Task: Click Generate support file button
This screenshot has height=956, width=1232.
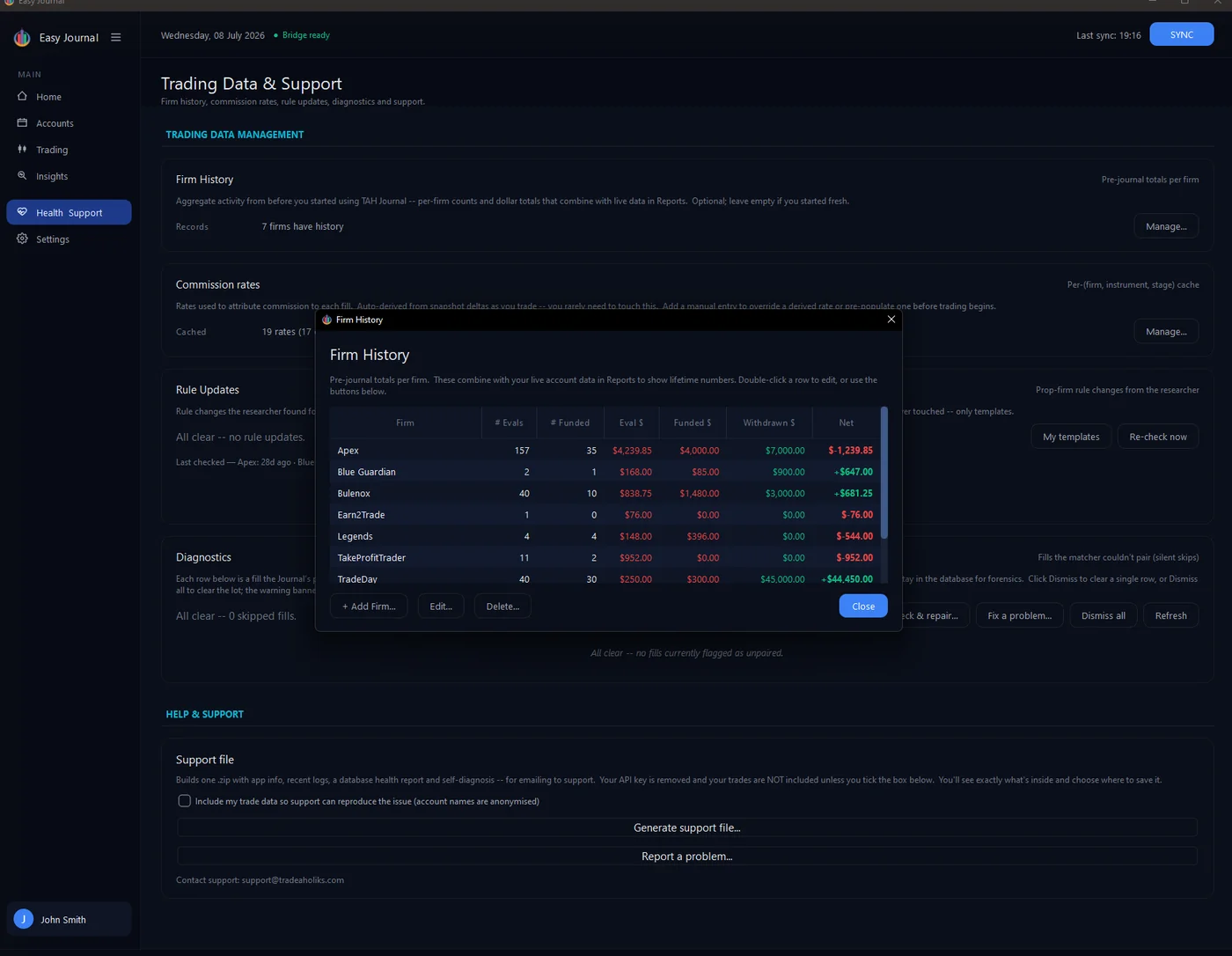Action: tap(687, 827)
